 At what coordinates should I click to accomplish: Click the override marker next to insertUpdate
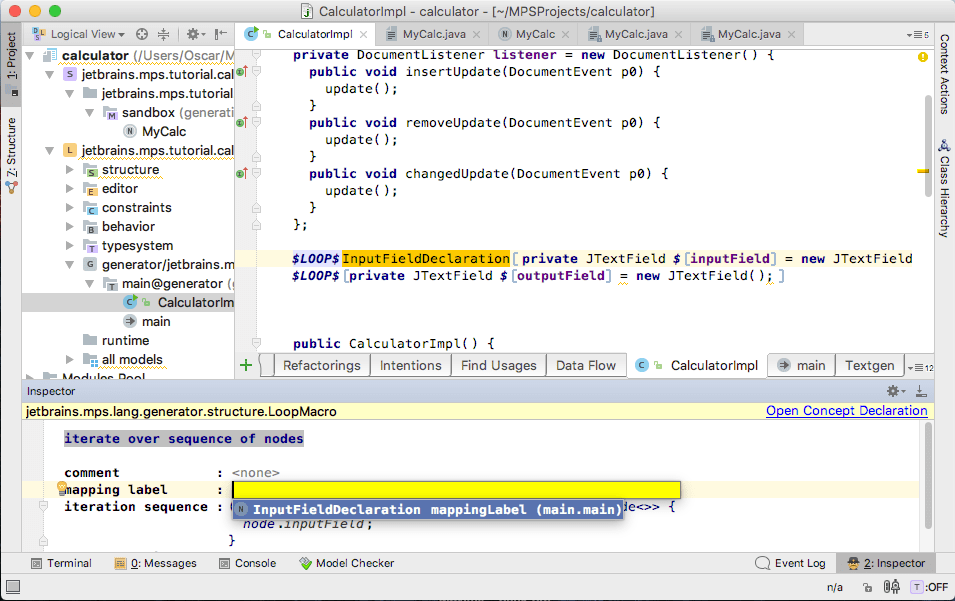241,72
